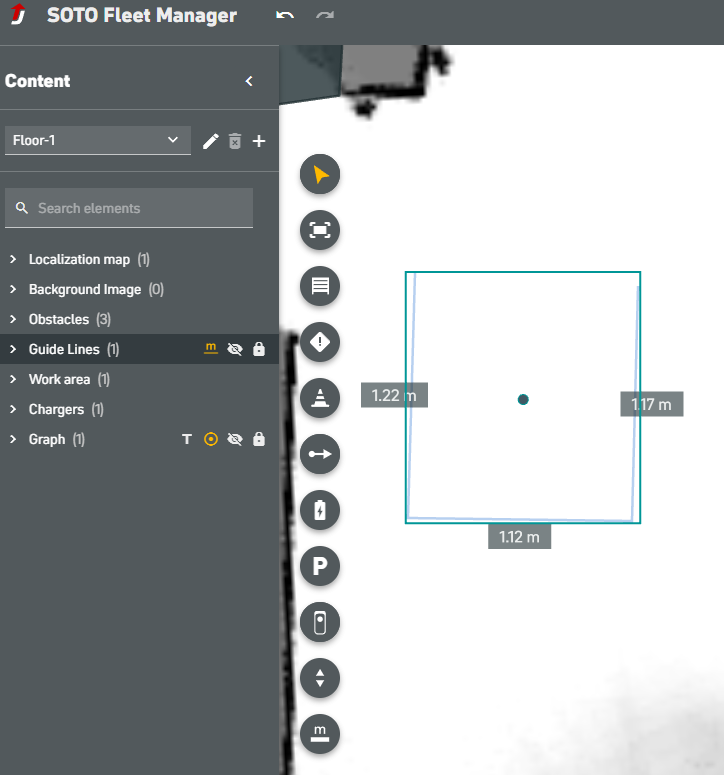The width and height of the screenshot is (724, 775).
Task: Focus the Search elements field
Action: coord(129,208)
